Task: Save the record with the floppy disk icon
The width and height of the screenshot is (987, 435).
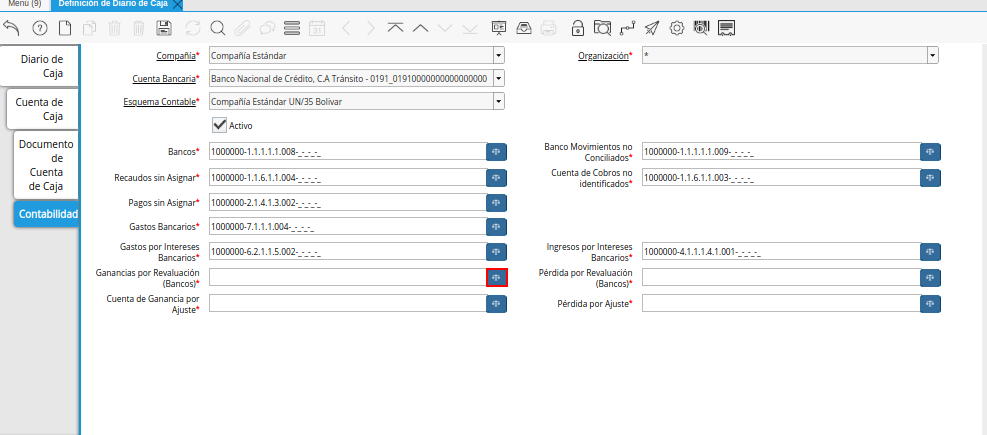Action: 164,28
